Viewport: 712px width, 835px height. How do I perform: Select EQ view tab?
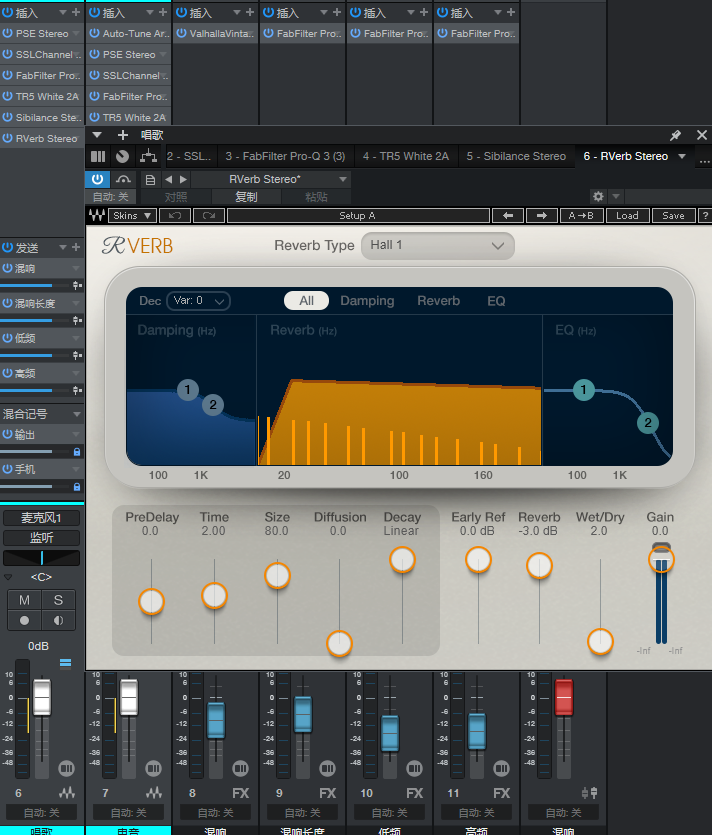click(x=496, y=301)
